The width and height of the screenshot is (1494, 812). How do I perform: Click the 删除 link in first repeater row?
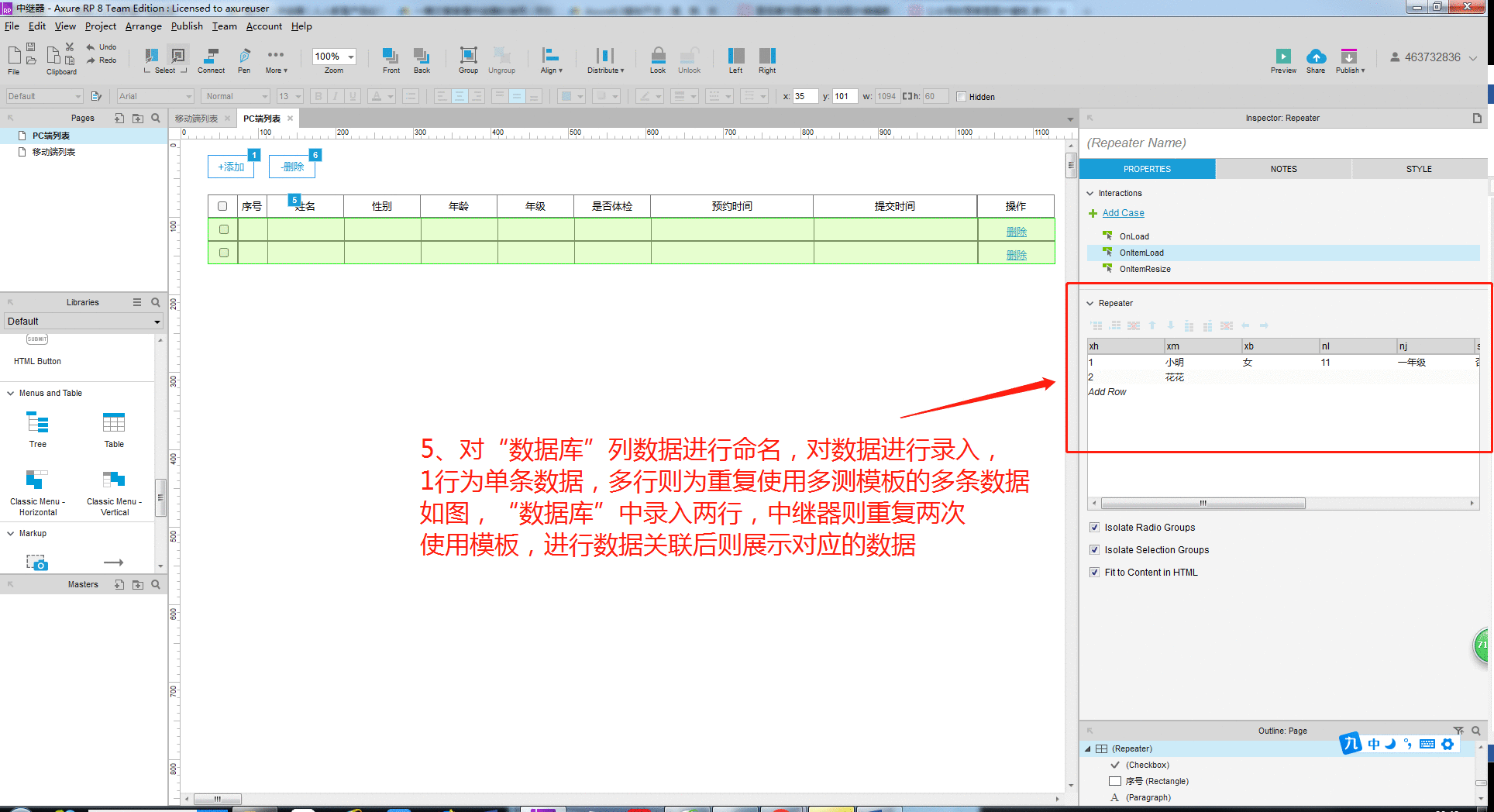(1016, 232)
